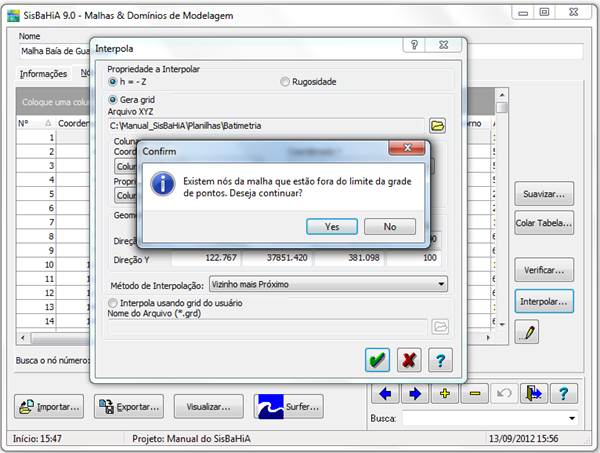Click the exit door icon
The width and height of the screenshot is (600, 453).
coord(534,393)
